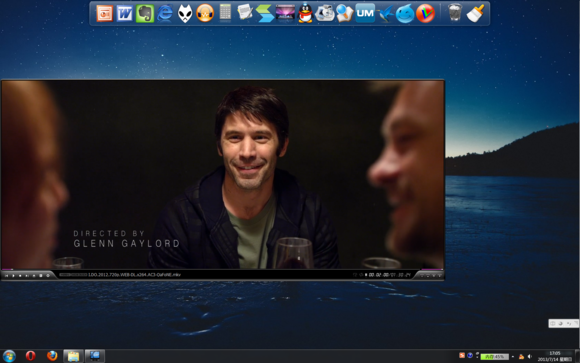Click the cleaning brush icon in the dock
This screenshot has height=363, width=580.
tap(475, 13)
